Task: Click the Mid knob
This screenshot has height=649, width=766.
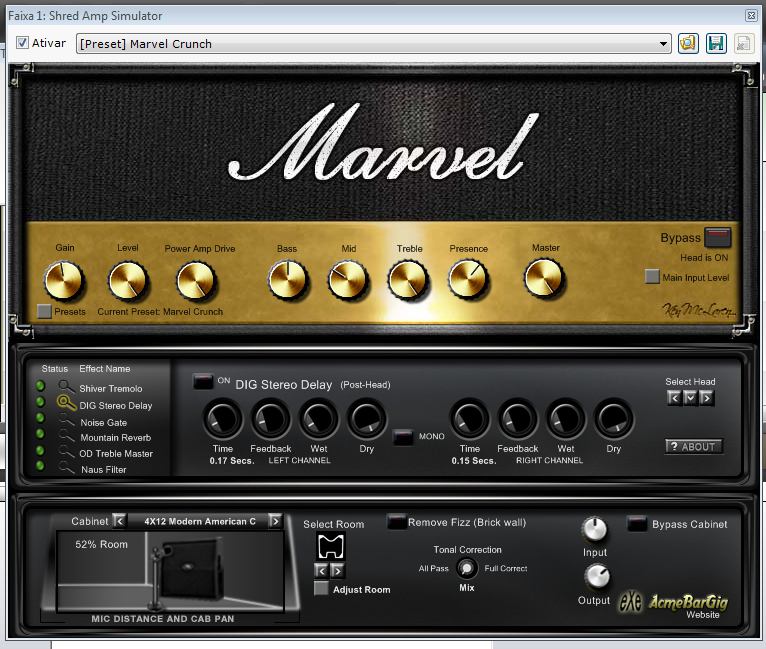Action: (347, 280)
